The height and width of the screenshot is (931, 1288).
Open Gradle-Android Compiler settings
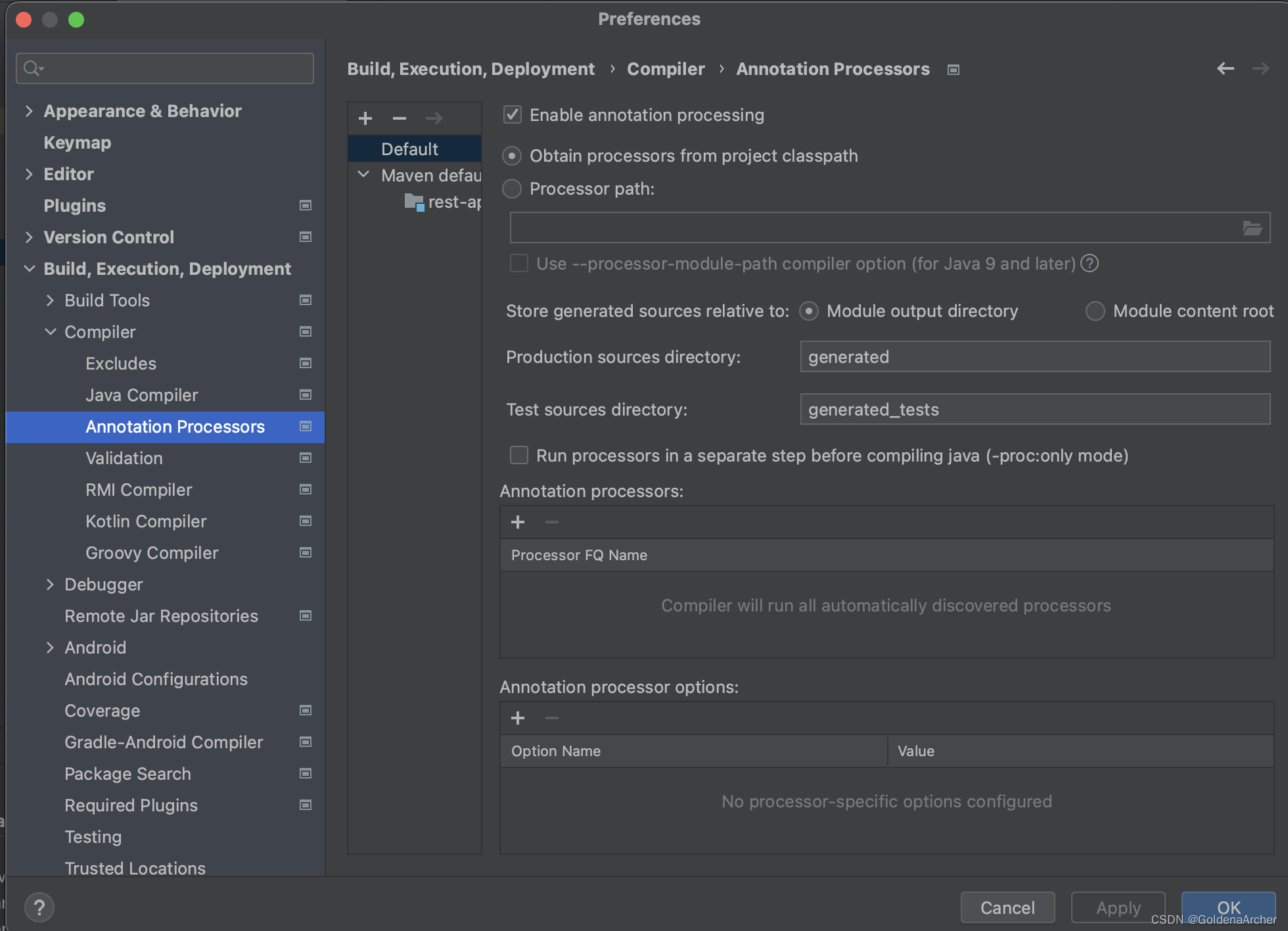165,742
